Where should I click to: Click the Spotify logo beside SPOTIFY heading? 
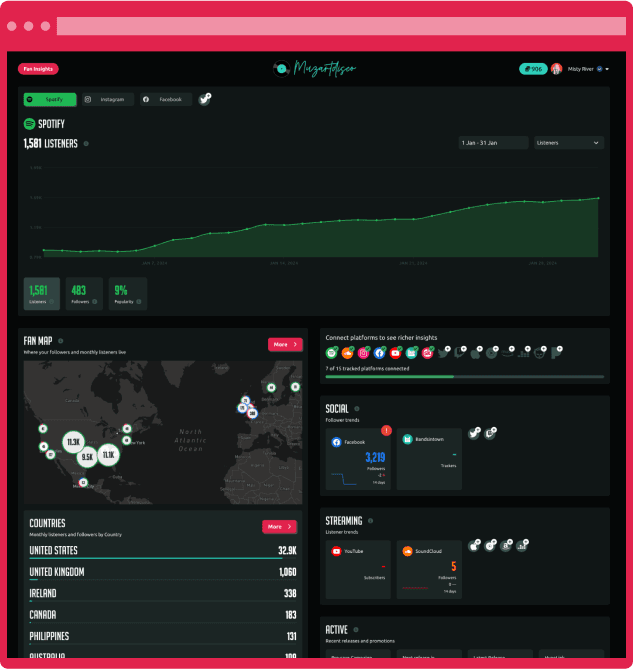pyautogui.click(x=29, y=124)
